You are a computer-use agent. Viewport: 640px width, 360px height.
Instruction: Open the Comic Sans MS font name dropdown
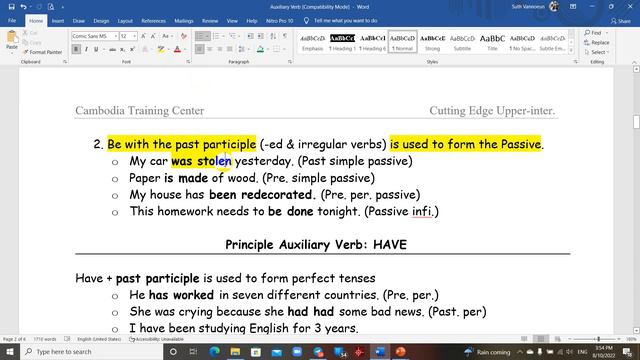116,36
